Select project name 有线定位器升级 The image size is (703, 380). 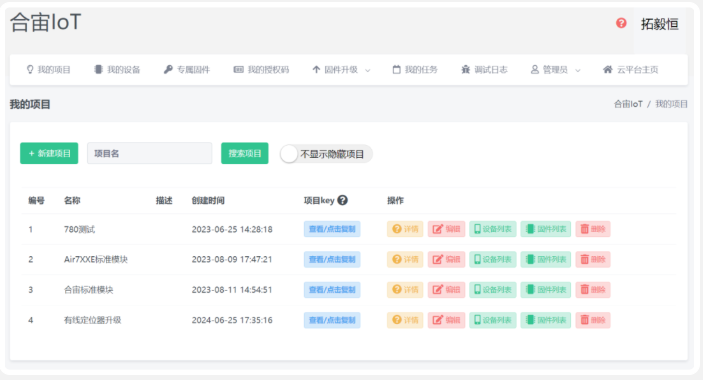tap(92, 320)
